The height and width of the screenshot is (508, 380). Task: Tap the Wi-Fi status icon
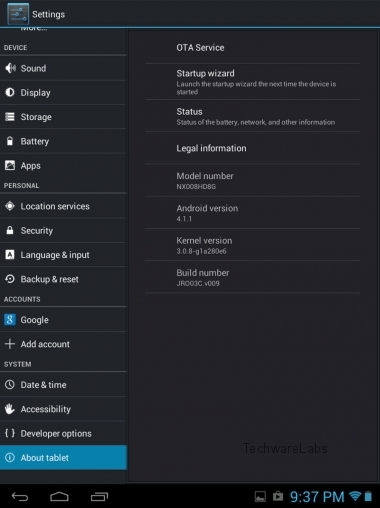tap(355, 496)
